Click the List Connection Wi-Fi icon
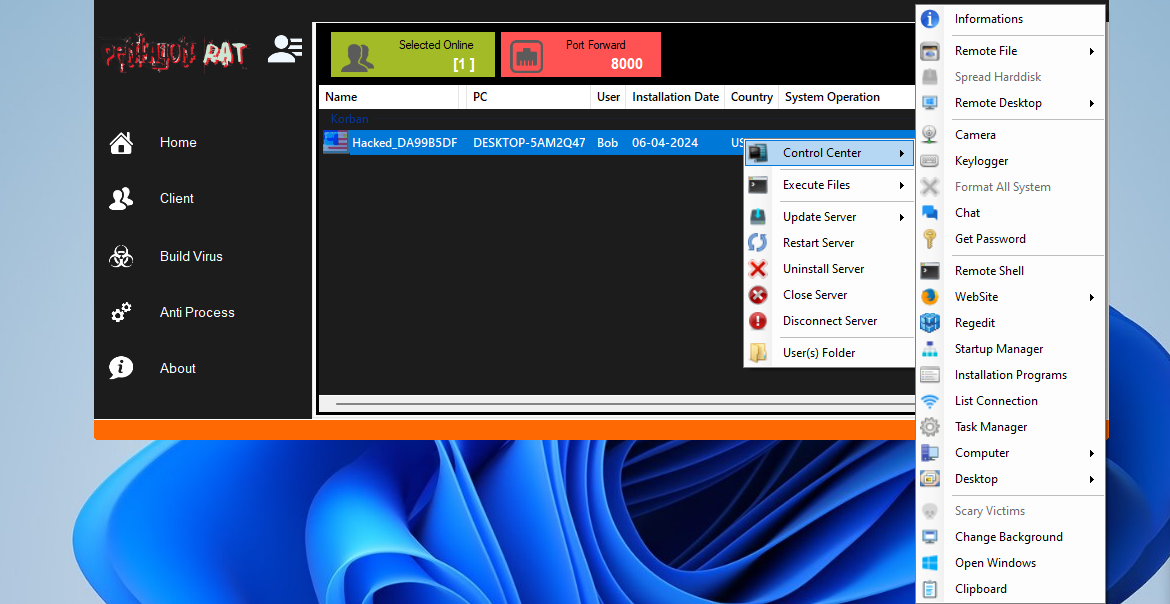This screenshot has height=604, width=1170. tap(930, 401)
